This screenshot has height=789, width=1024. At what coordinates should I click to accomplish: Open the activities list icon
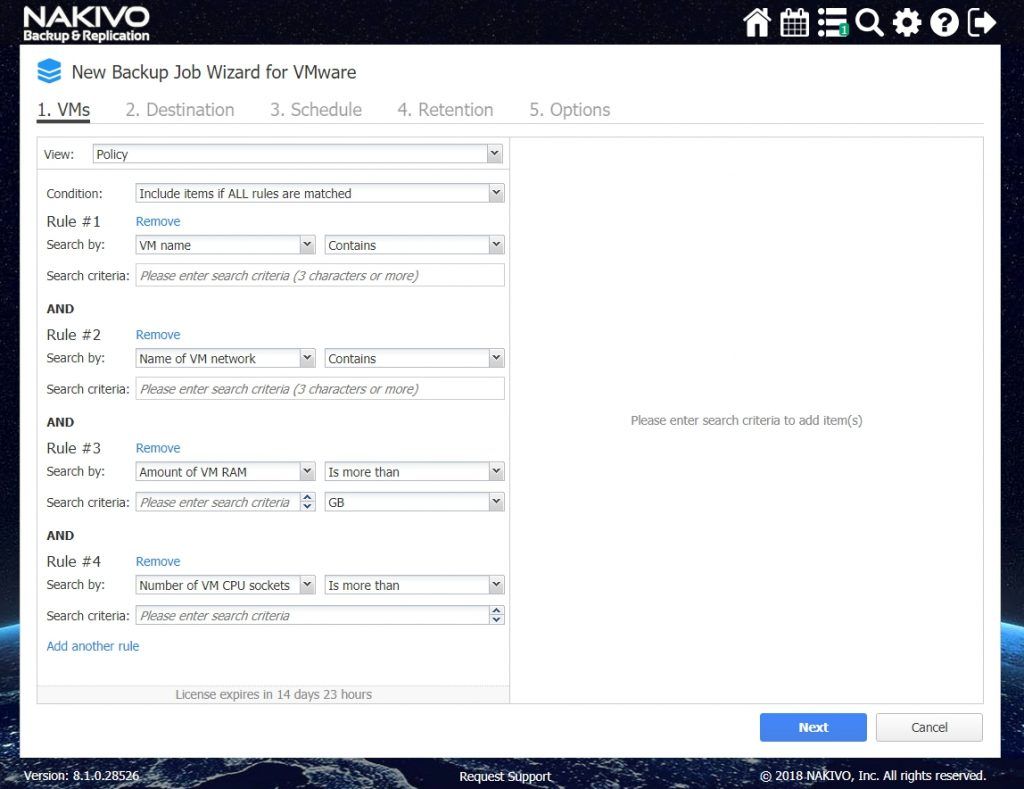pos(832,22)
